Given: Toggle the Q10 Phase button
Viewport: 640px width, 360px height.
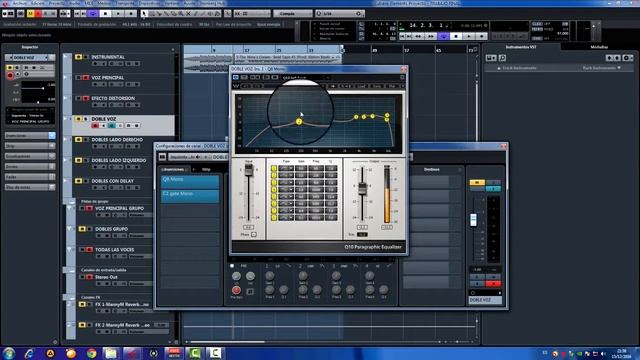Looking at the screenshot, I should click(x=253, y=235).
